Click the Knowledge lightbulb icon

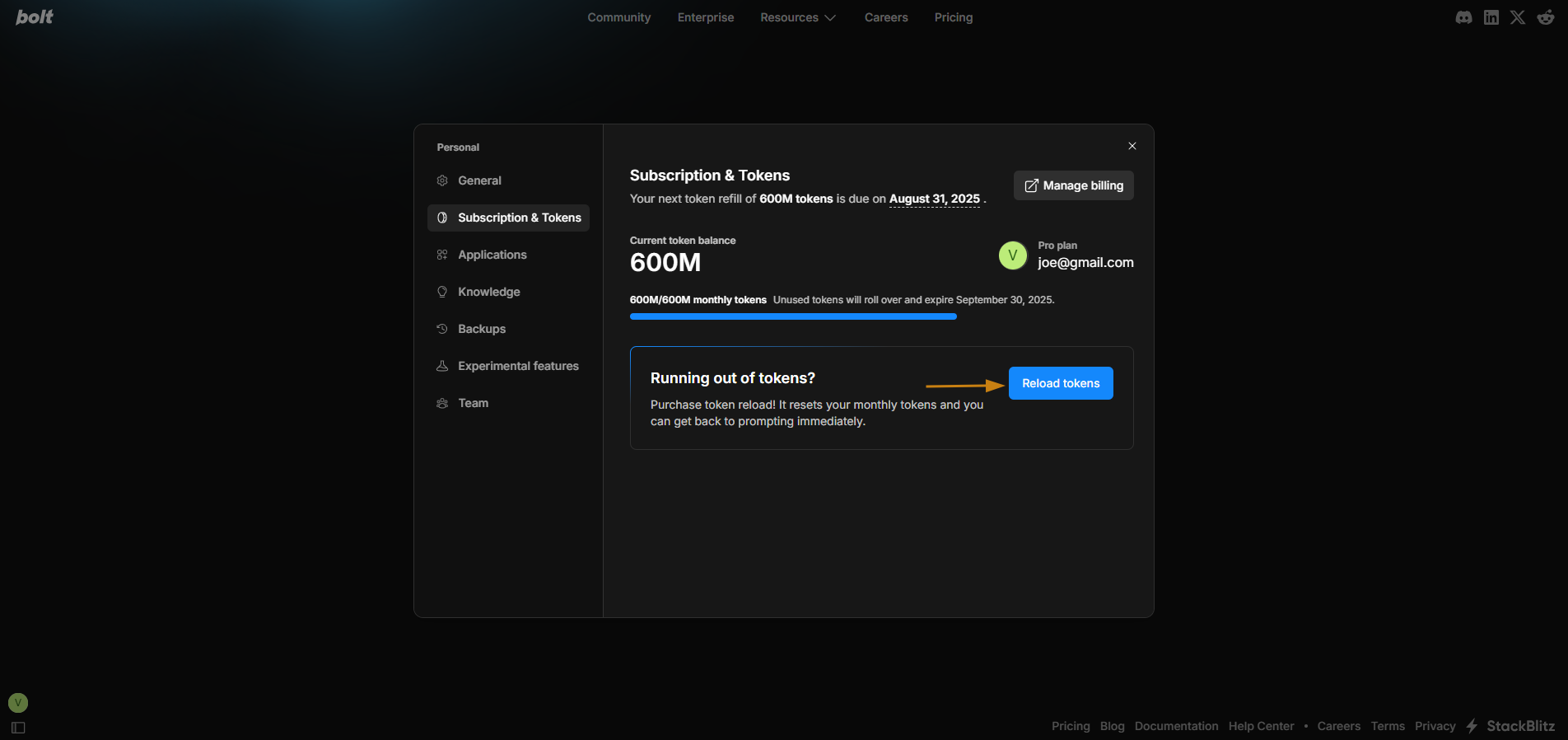point(442,292)
